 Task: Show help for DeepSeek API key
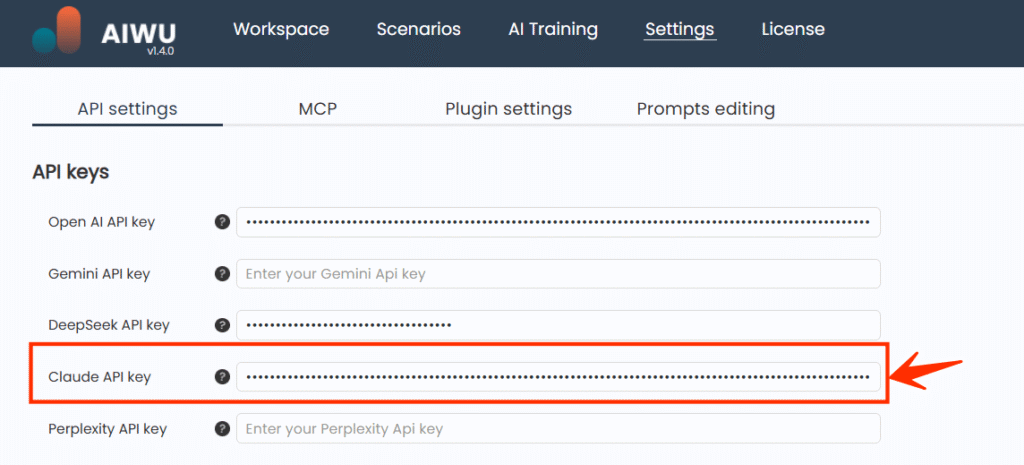point(222,325)
